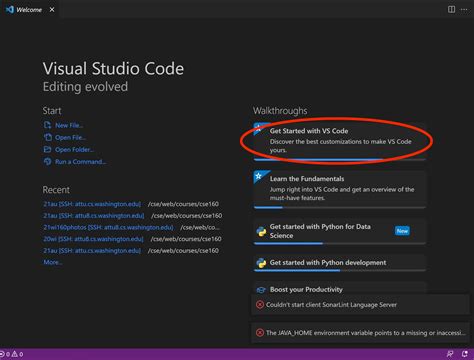Click the error icon on JAVA_HOME notification
Screen dimensions: 474x360
pos(260,333)
